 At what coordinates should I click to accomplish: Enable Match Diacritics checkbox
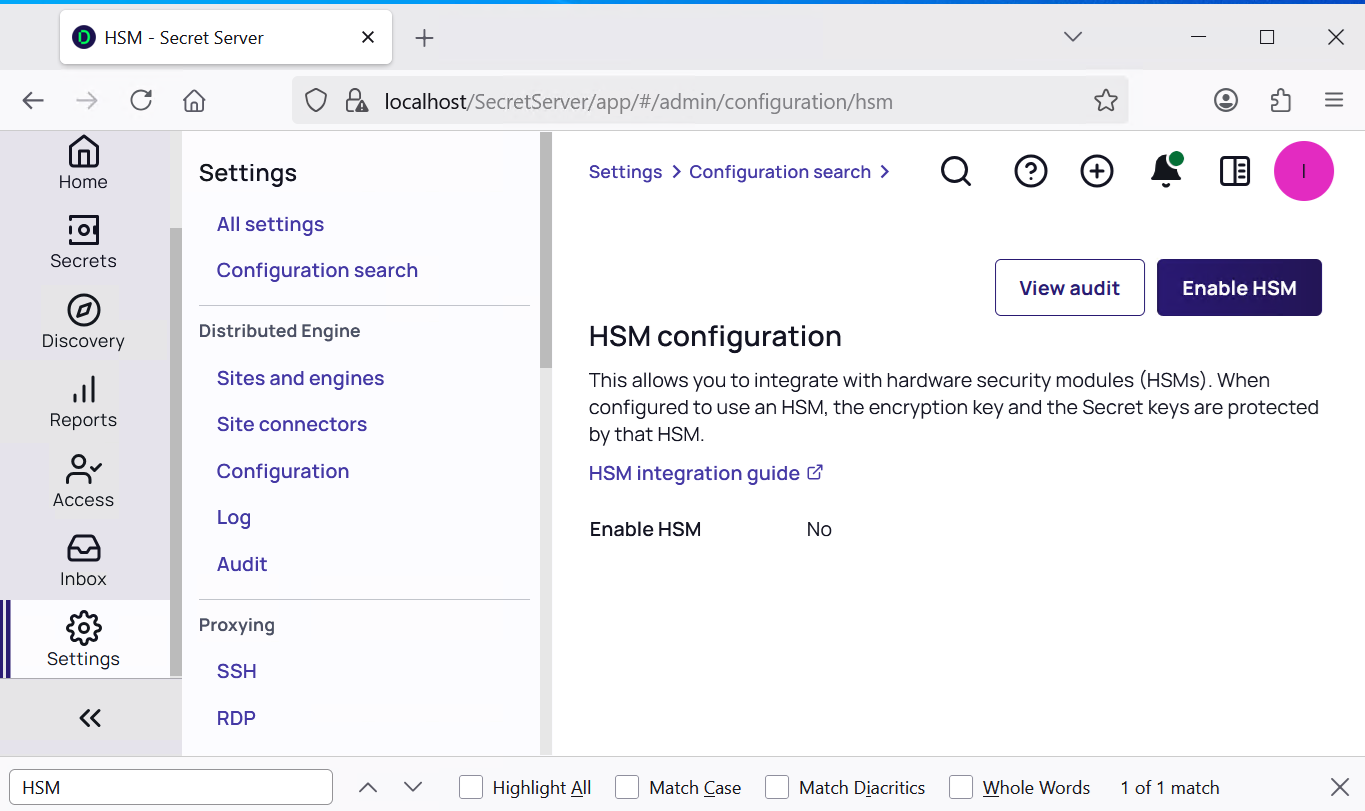[x=777, y=787]
